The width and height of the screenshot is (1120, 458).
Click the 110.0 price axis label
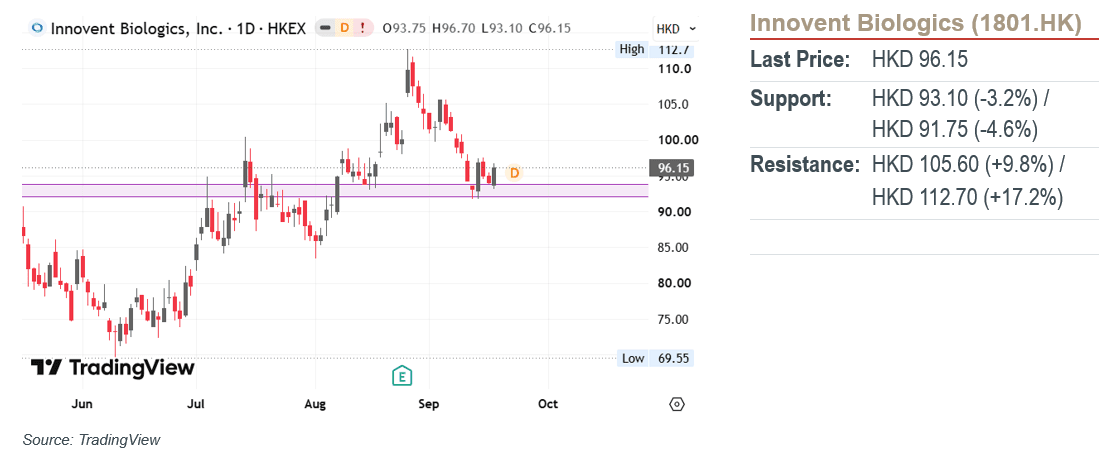pos(676,69)
